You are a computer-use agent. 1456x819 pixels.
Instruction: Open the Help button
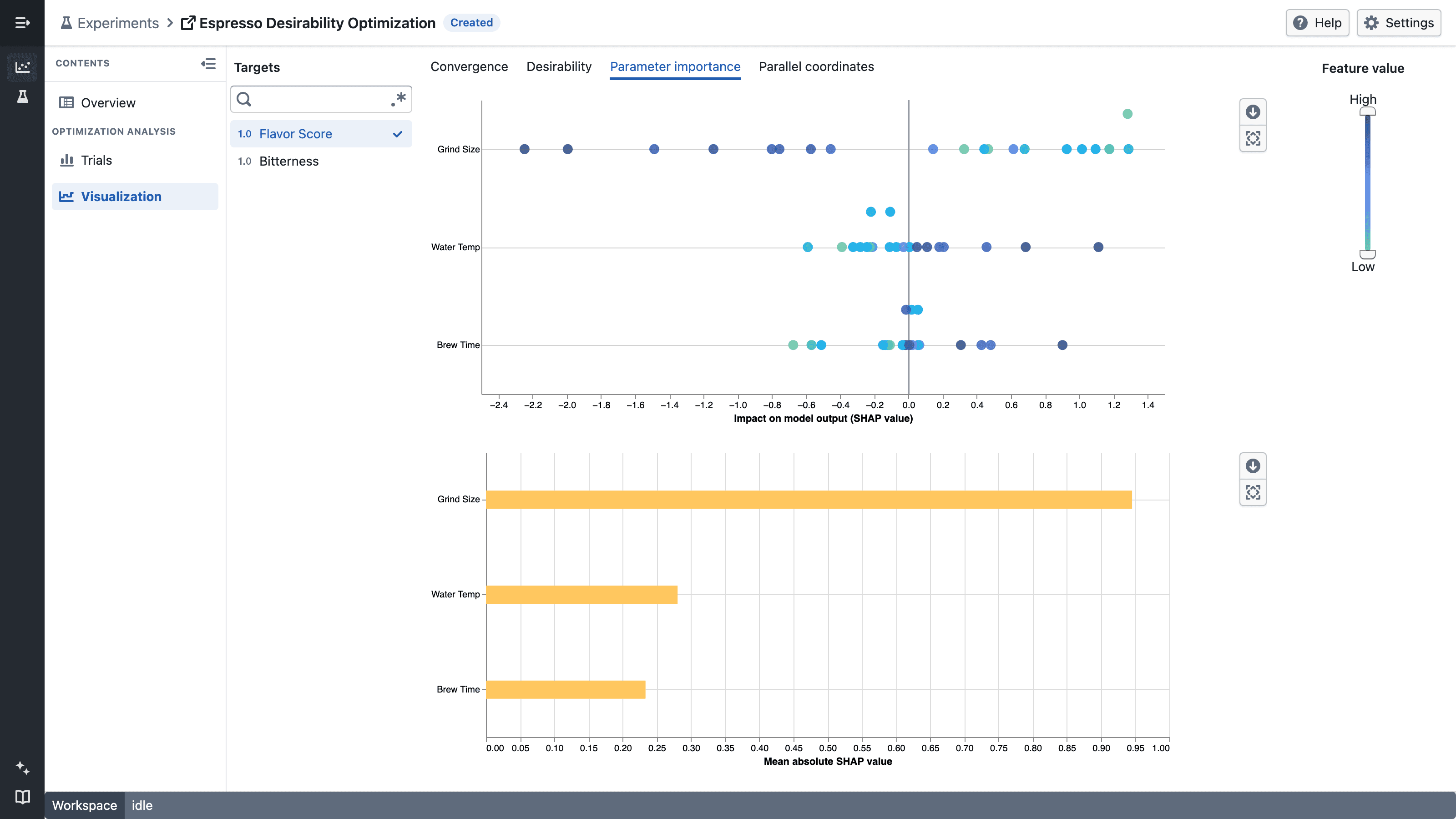point(1317,23)
